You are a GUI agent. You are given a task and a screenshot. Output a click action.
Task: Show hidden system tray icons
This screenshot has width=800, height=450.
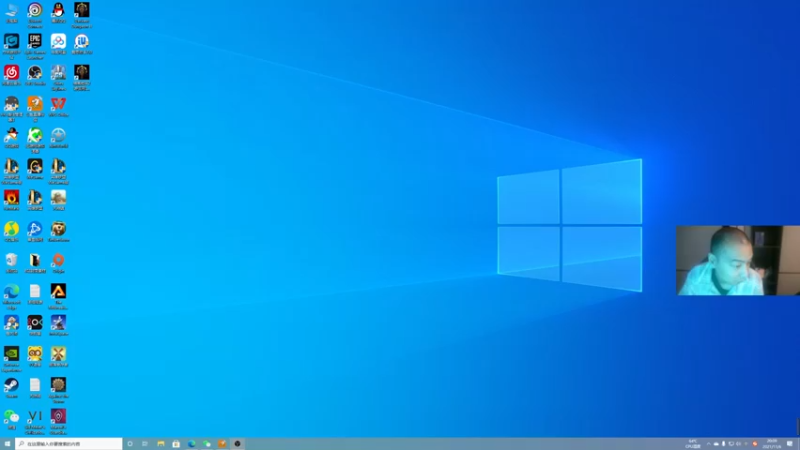(x=708, y=444)
